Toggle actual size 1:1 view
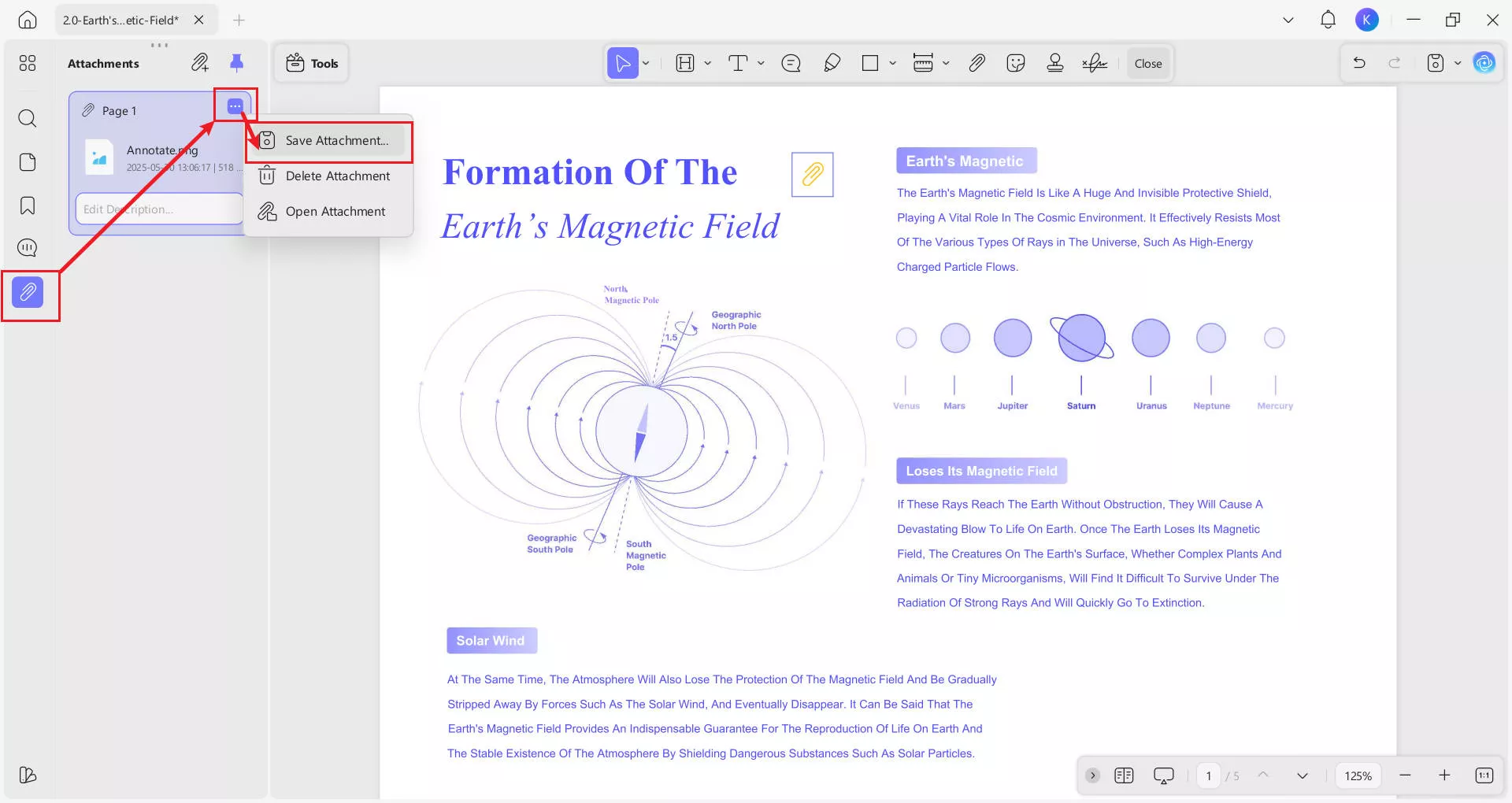1512x803 pixels. pos(1484,775)
